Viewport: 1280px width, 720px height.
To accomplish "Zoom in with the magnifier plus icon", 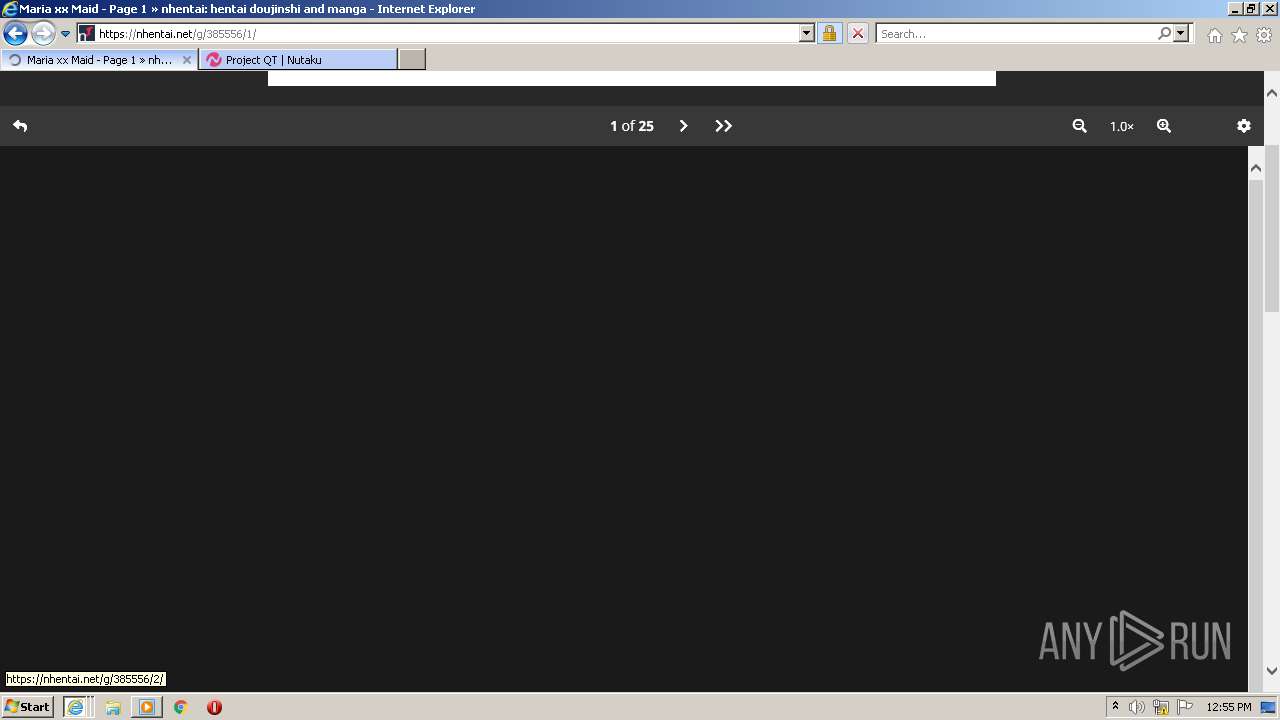I will 1164,126.
